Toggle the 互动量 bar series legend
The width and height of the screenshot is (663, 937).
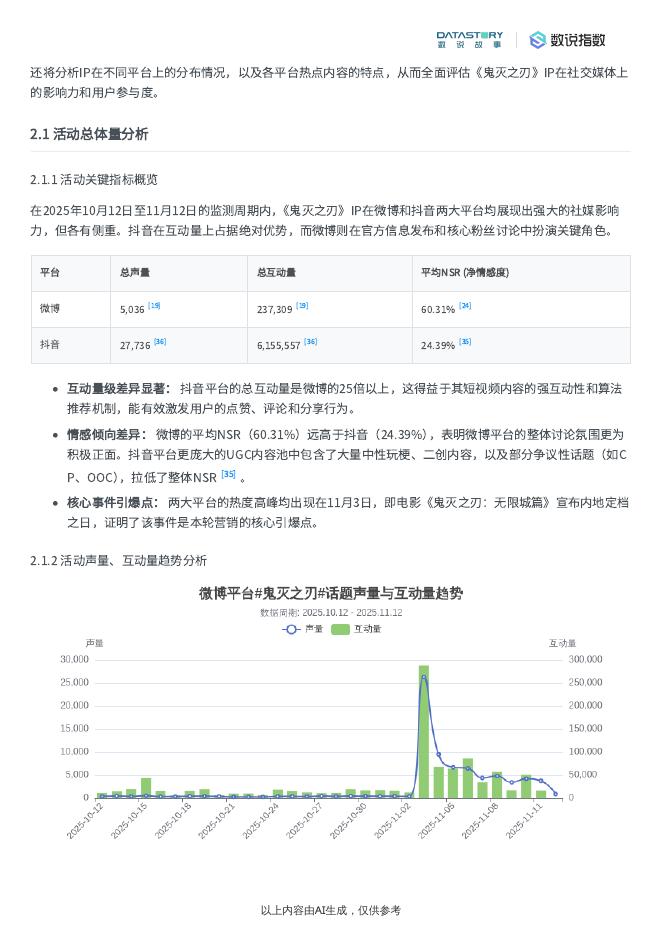click(x=356, y=629)
